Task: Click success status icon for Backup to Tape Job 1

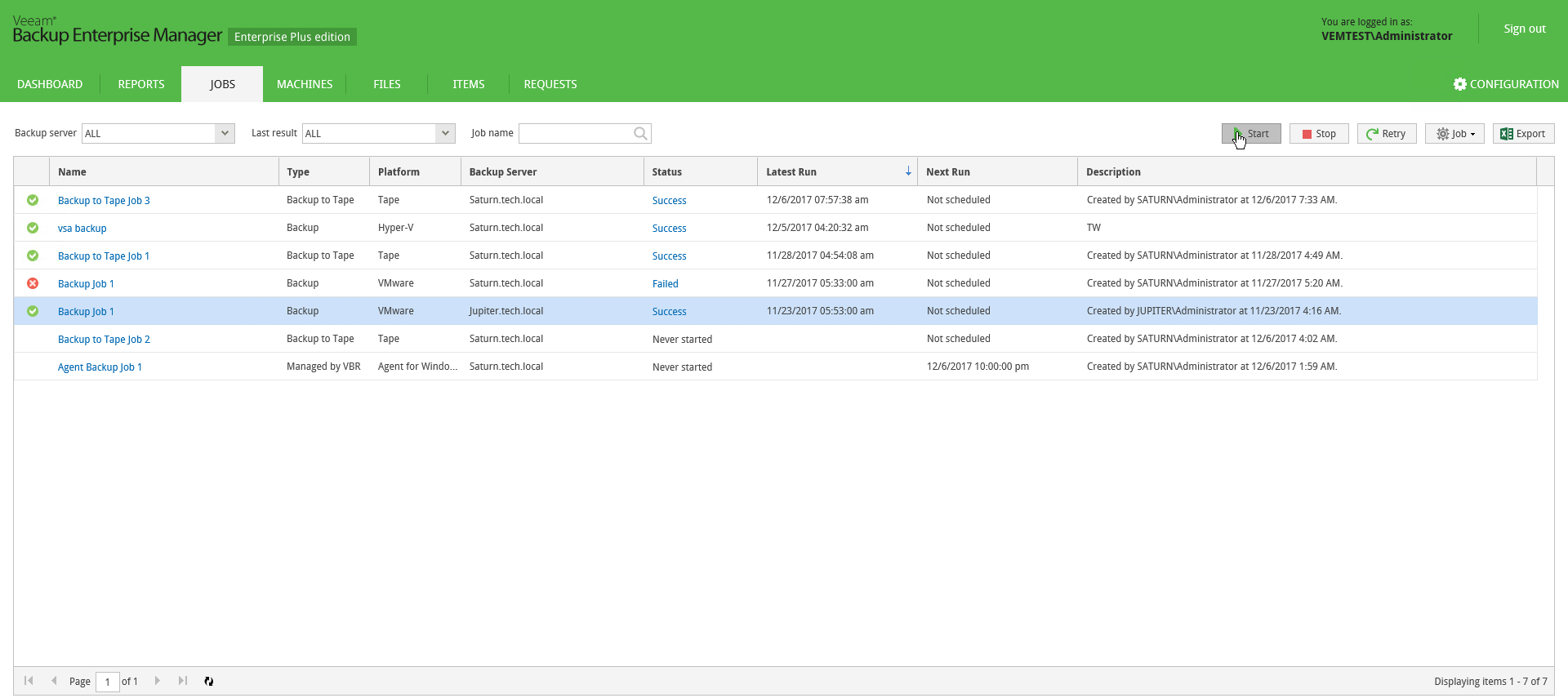Action: click(33, 256)
